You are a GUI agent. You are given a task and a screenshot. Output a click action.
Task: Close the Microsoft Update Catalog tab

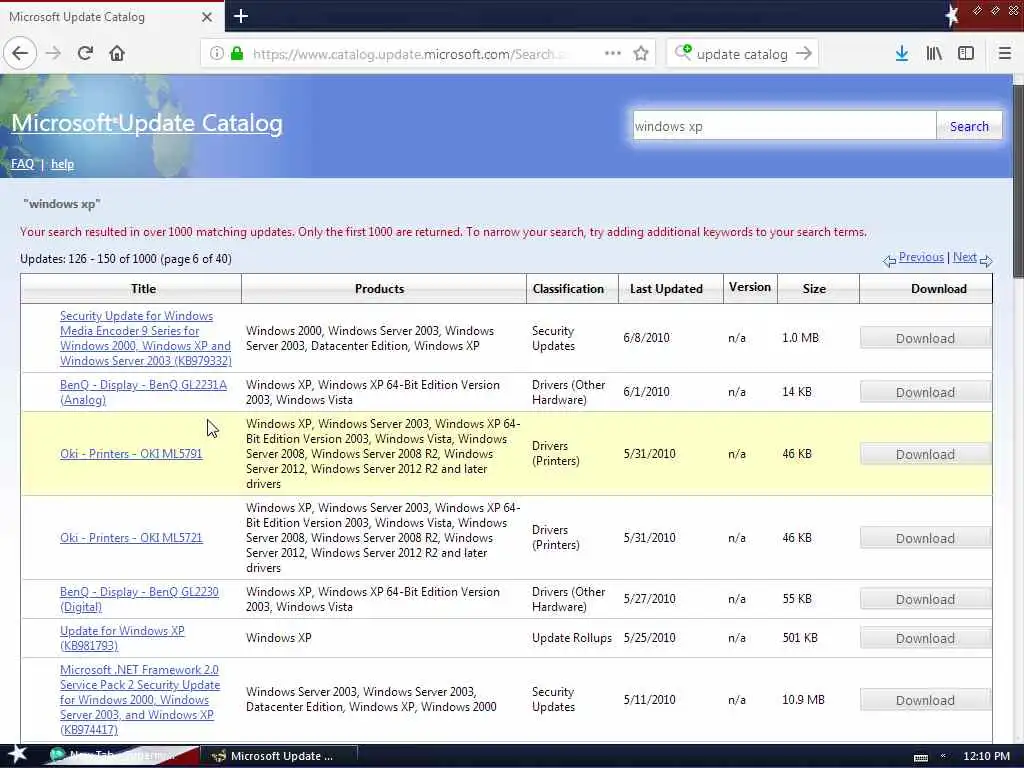207,17
